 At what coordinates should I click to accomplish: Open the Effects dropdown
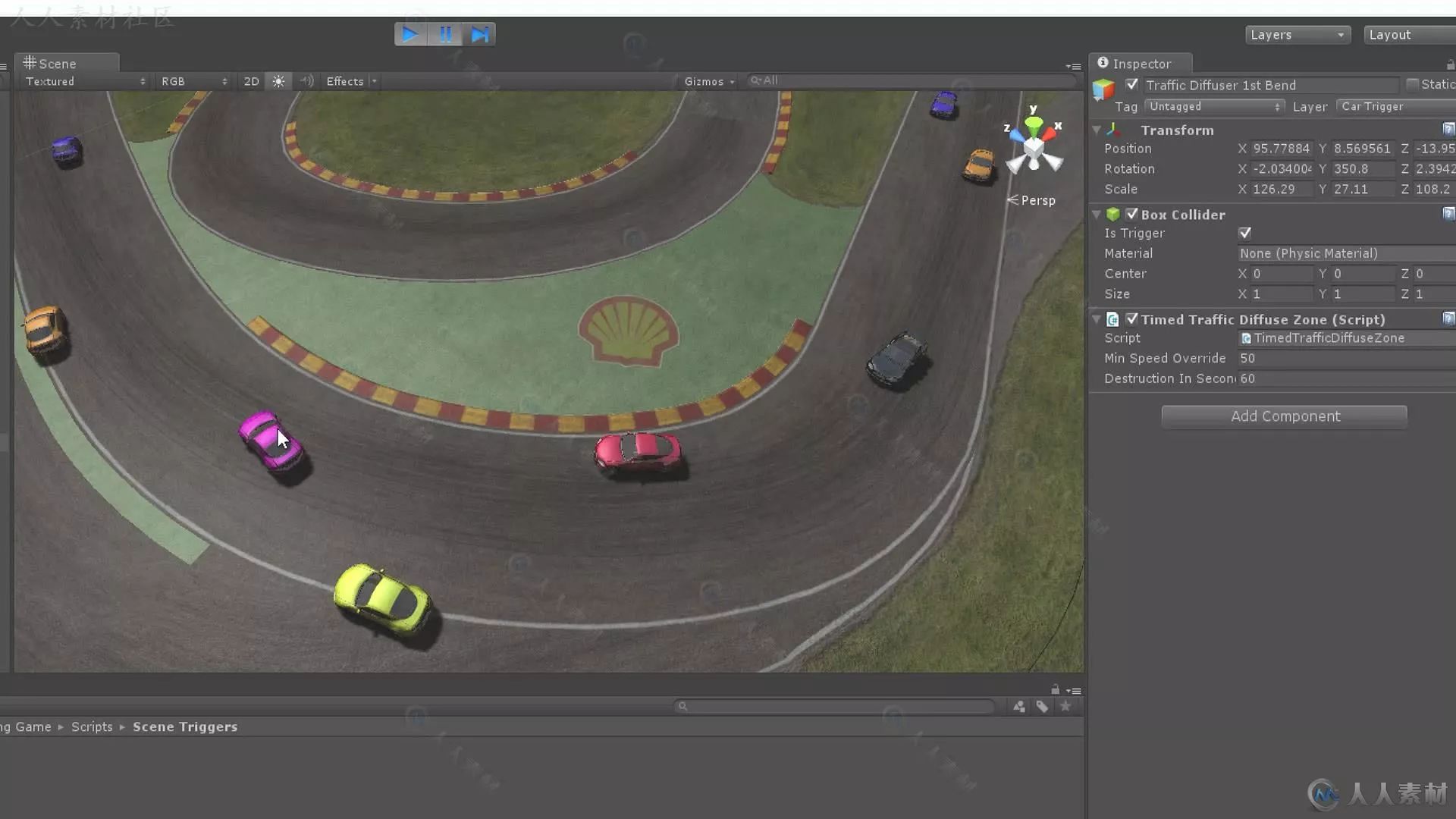click(351, 81)
